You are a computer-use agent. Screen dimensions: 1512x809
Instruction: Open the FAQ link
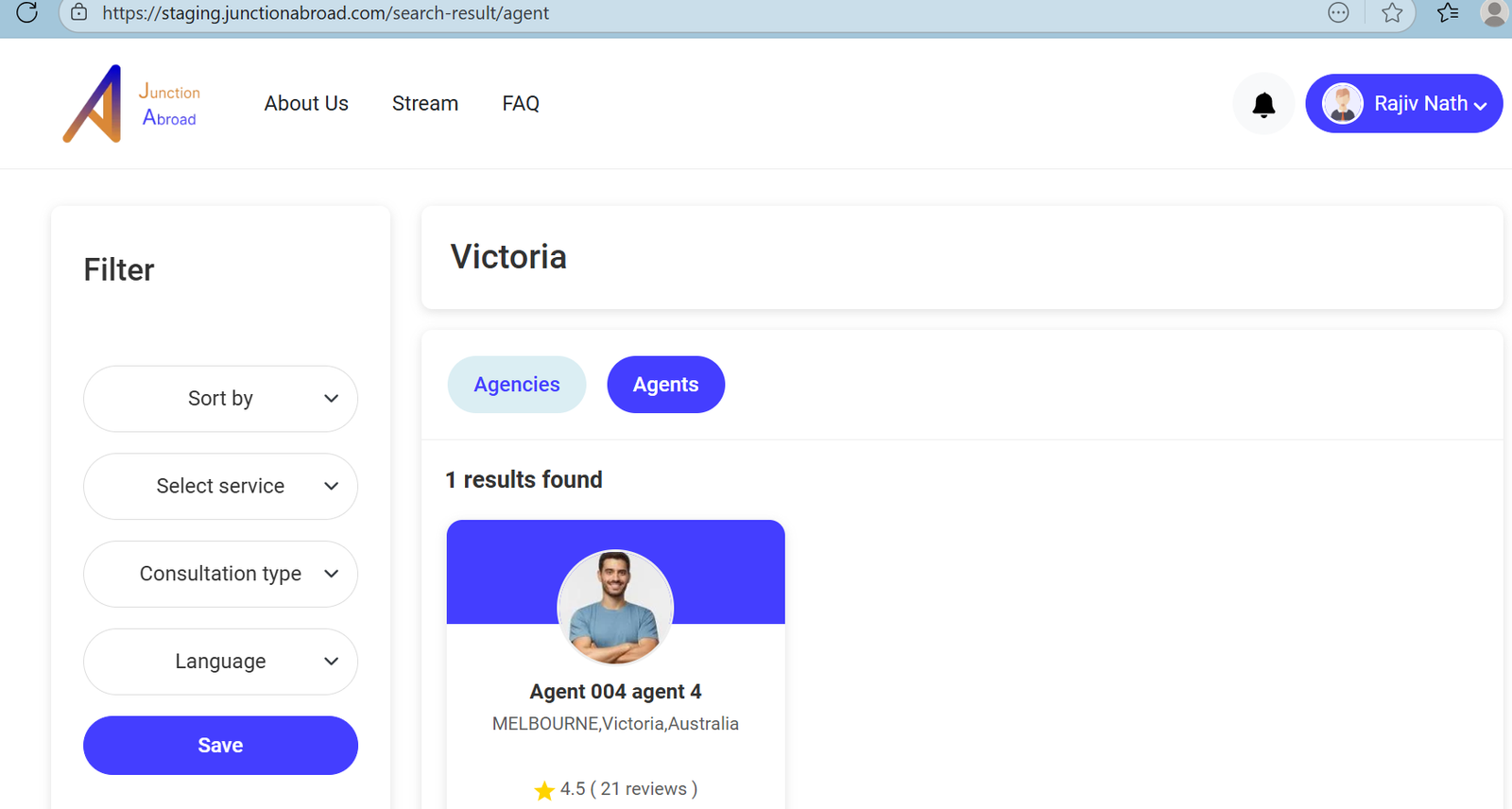[521, 104]
